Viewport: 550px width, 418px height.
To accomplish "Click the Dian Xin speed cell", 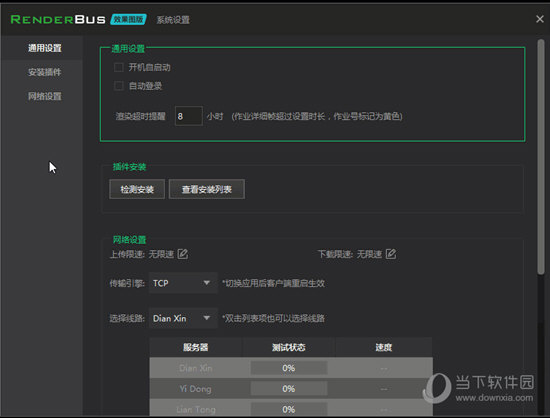I will [384, 368].
